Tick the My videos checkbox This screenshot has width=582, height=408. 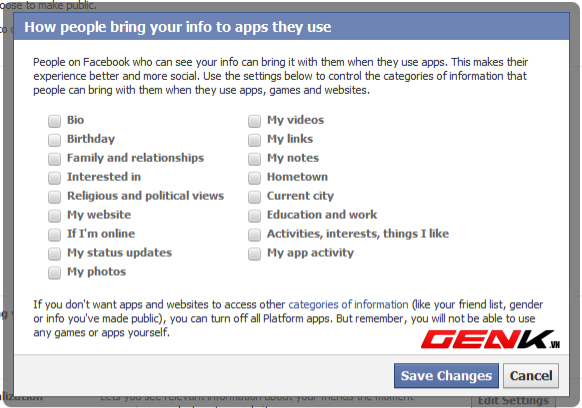[254, 121]
